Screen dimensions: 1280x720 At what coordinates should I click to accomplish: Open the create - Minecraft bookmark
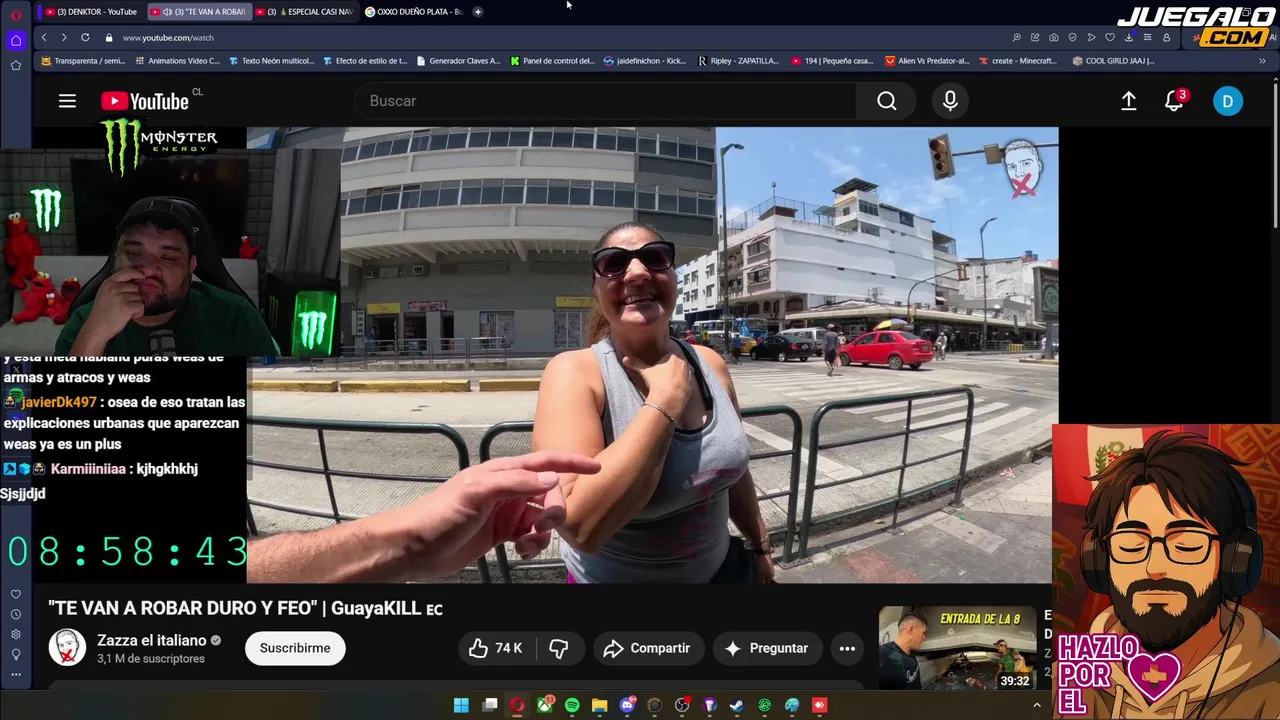click(1017, 61)
